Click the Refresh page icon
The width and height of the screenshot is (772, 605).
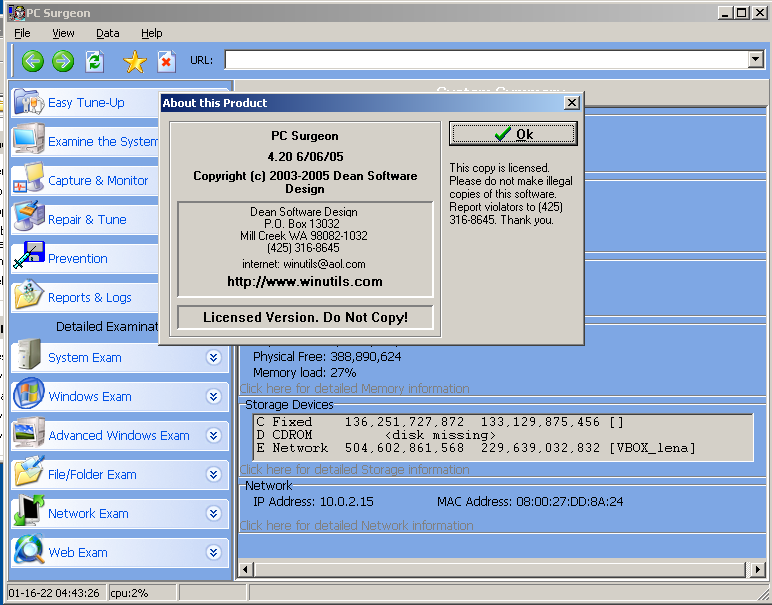(95, 62)
